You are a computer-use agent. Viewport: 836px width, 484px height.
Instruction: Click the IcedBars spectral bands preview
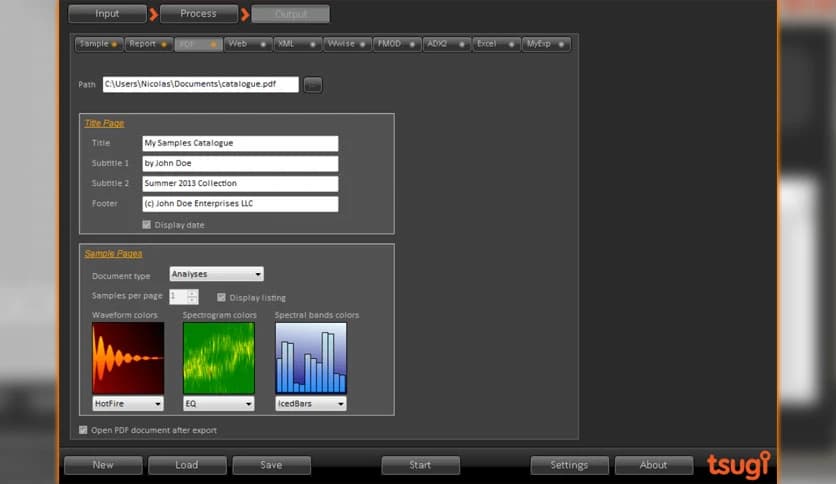click(311, 358)
